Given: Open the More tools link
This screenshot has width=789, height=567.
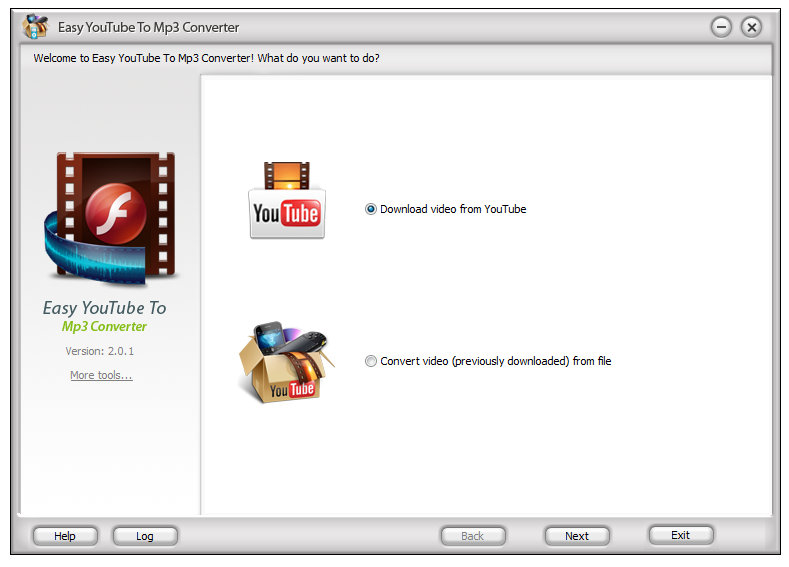Looking at the screenshot, I should tap(101, 375).
